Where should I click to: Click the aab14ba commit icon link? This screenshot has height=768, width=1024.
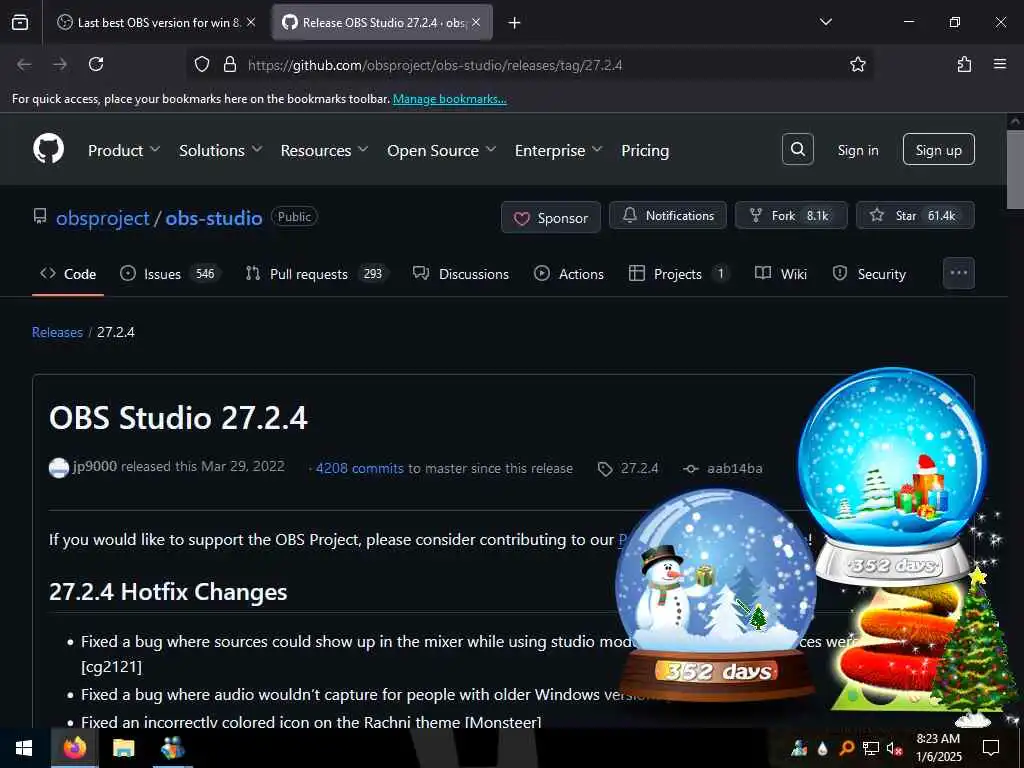click(723, 468)
